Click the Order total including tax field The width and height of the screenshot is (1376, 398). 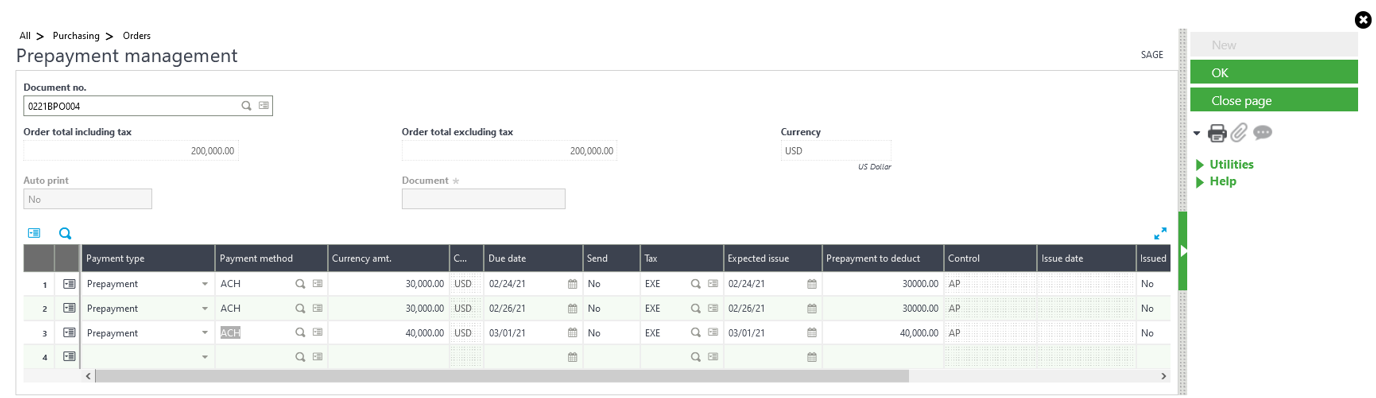pyautogui.click(x=131, y=151)
